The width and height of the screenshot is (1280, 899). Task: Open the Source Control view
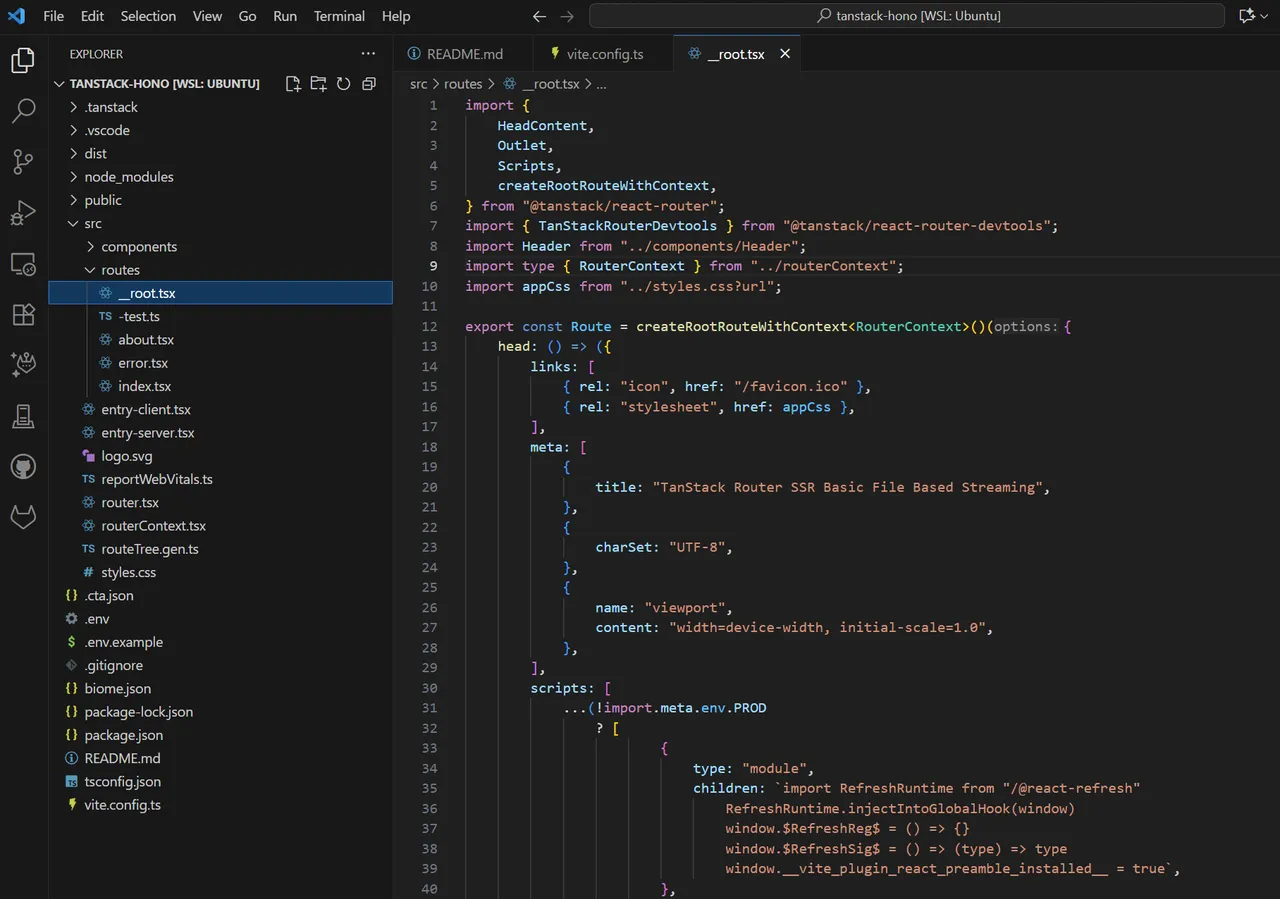coord(23,162)
